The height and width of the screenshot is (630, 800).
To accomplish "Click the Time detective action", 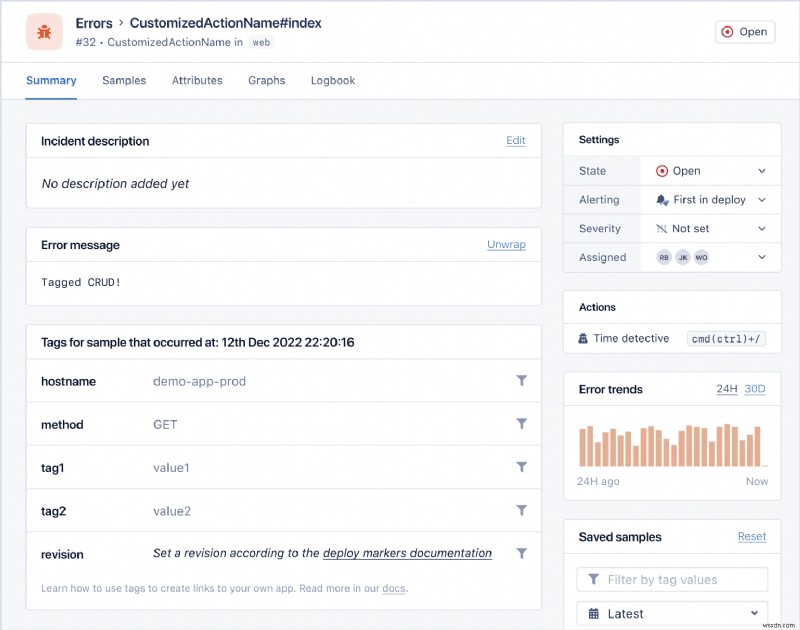I will (x=623, y=338).
